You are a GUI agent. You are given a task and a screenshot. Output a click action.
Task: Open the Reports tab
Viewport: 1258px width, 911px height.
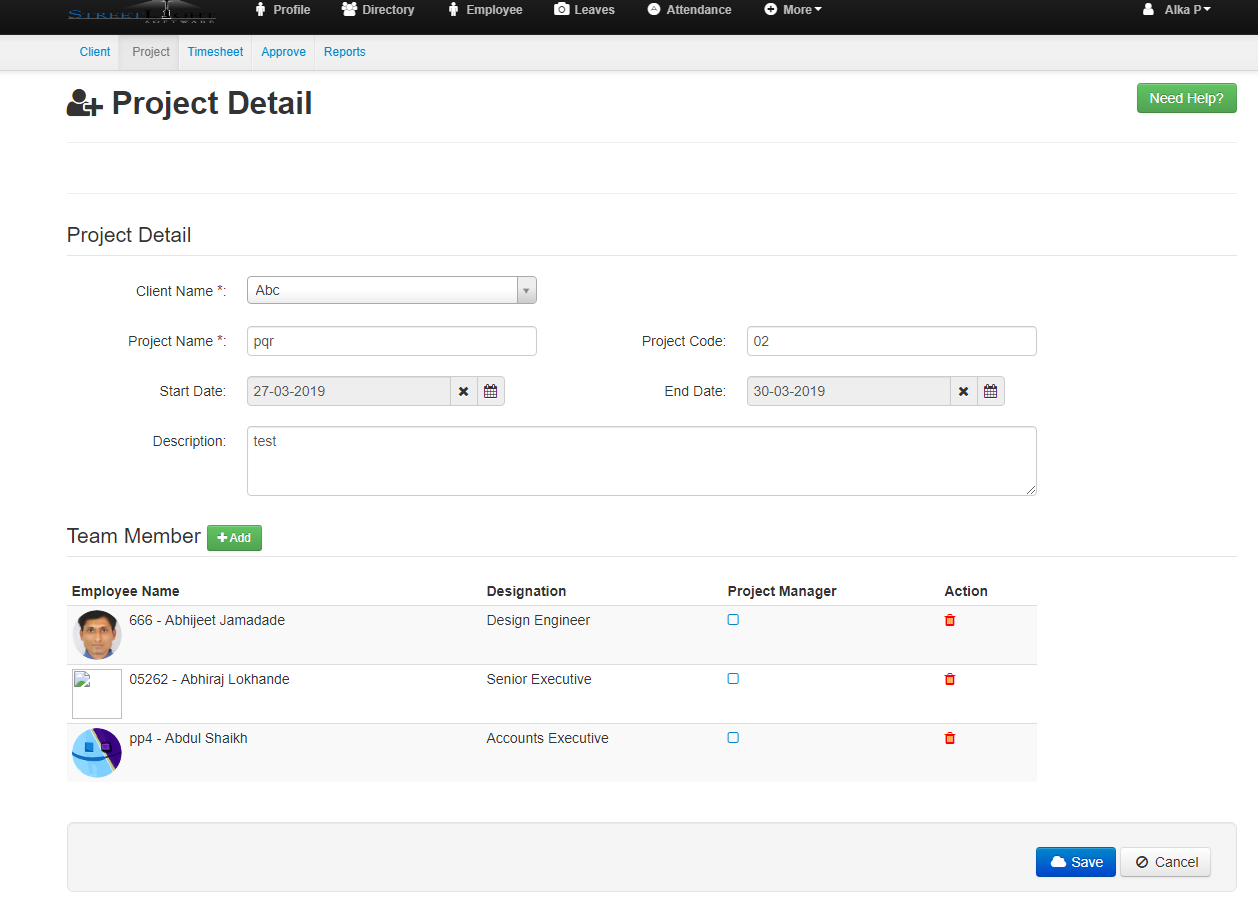[344, 52]
